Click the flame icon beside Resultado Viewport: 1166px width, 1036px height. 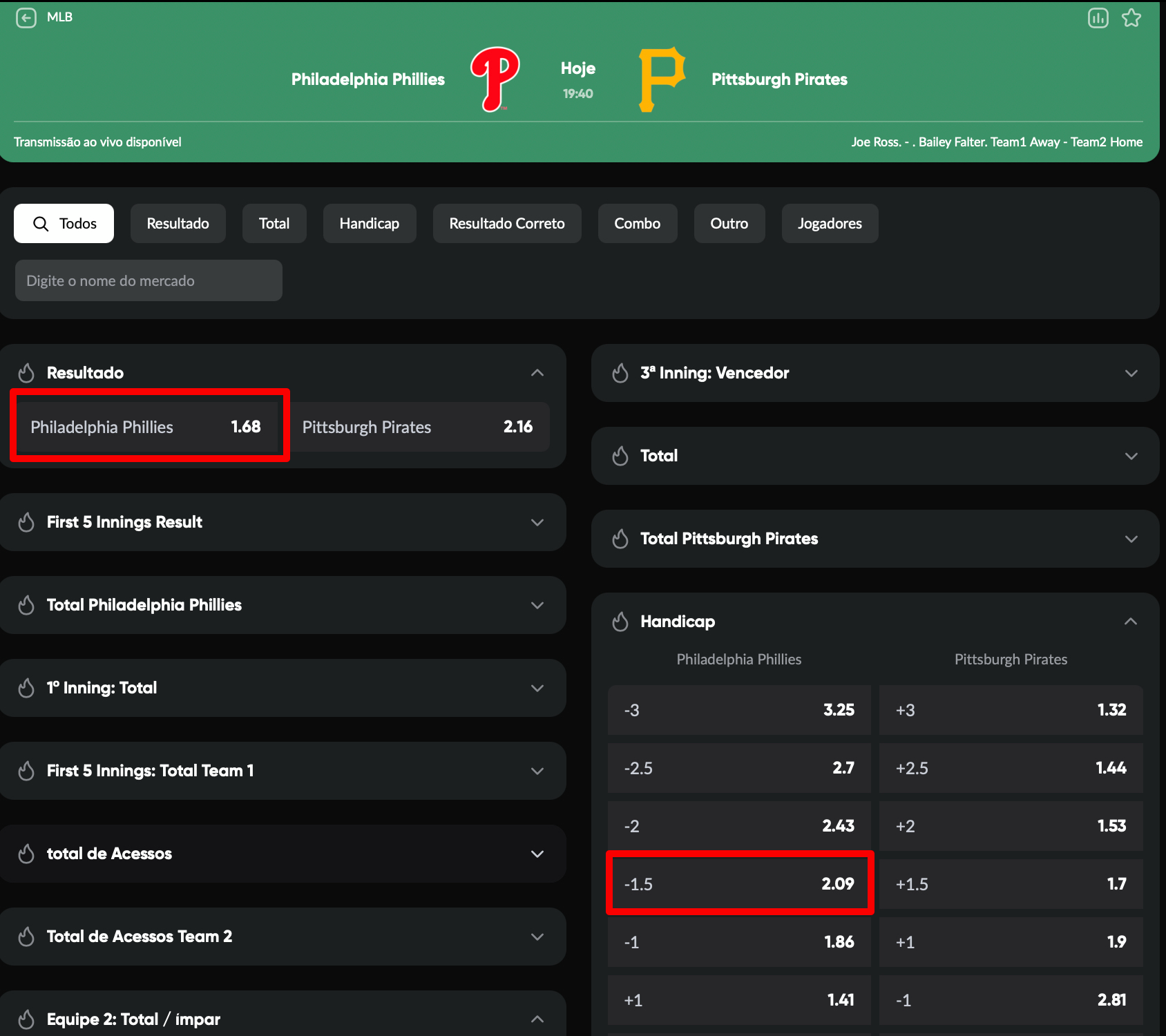tap(26, 373)
